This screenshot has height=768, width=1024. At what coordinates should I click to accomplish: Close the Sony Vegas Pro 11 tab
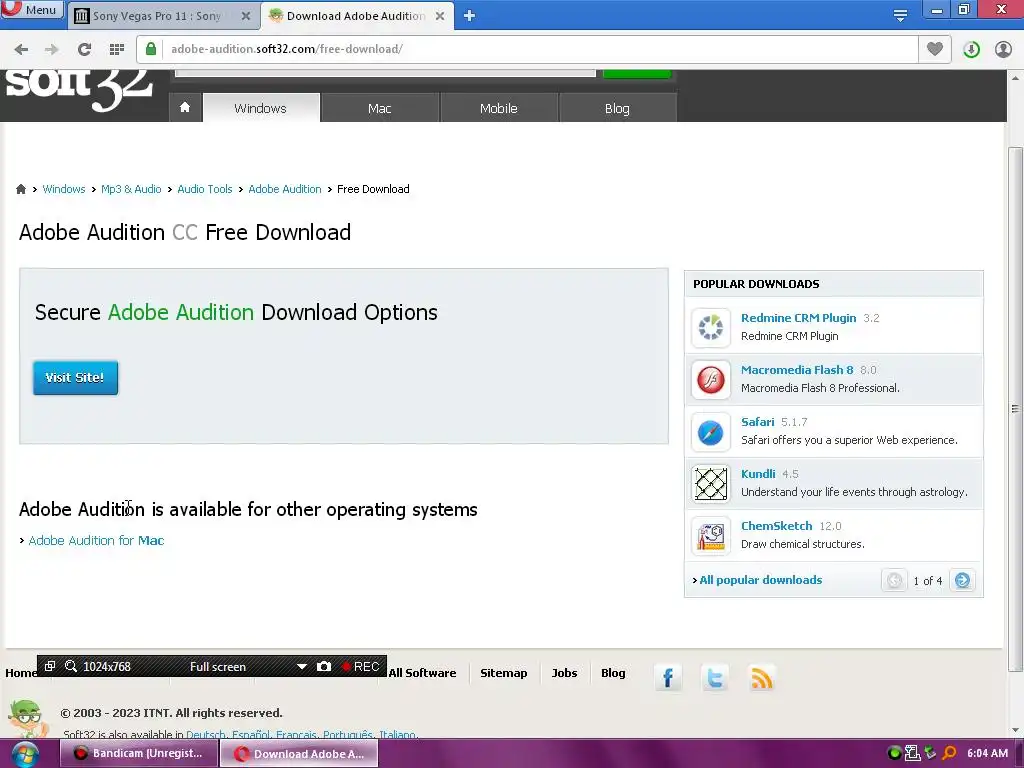tap(246, 16)
